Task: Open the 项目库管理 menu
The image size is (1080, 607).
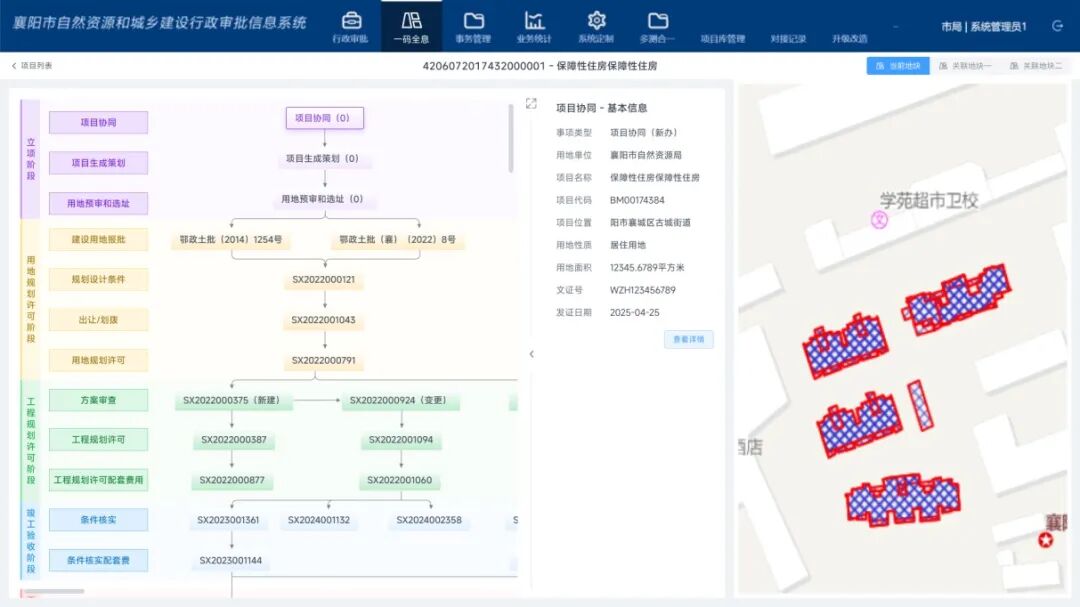Action: click(722, 39)
